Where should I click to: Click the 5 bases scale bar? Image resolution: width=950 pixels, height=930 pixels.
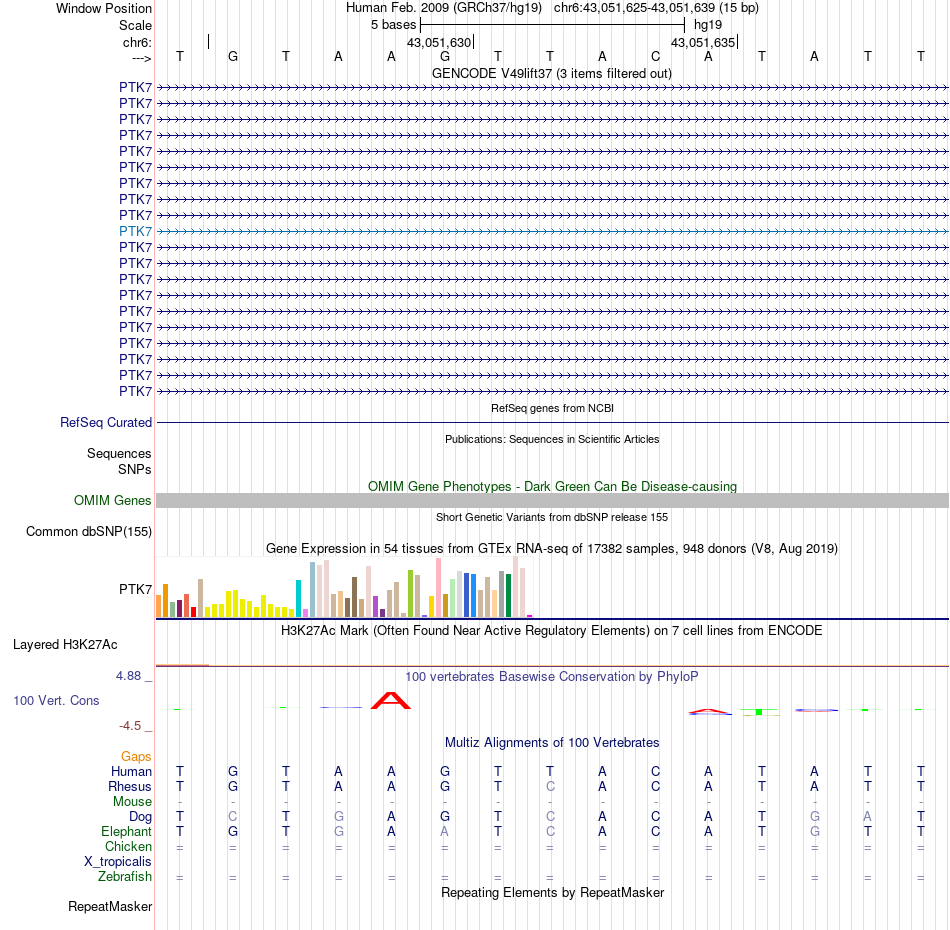pos(552,25)
